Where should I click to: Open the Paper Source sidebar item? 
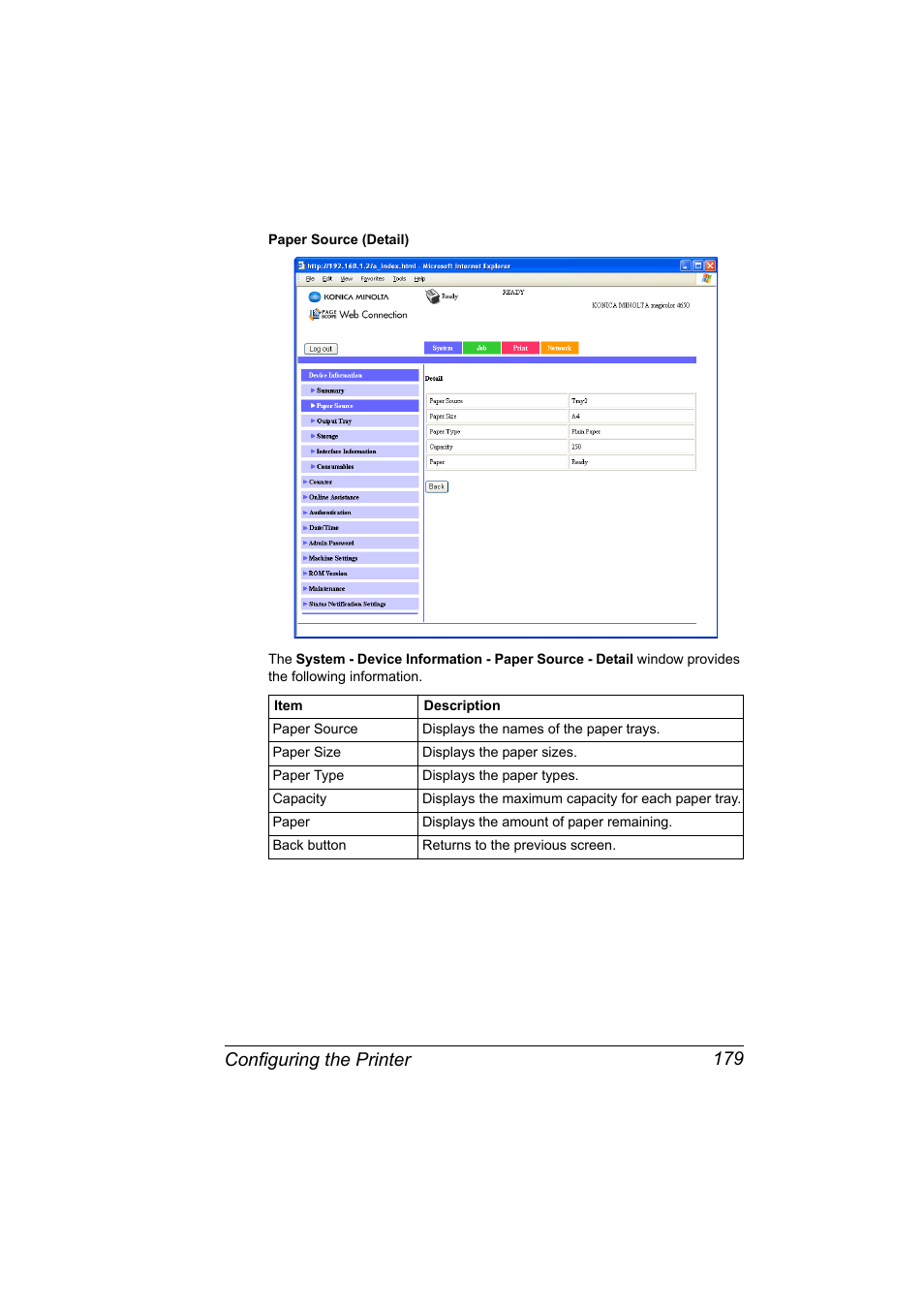(x=360, y=406)
